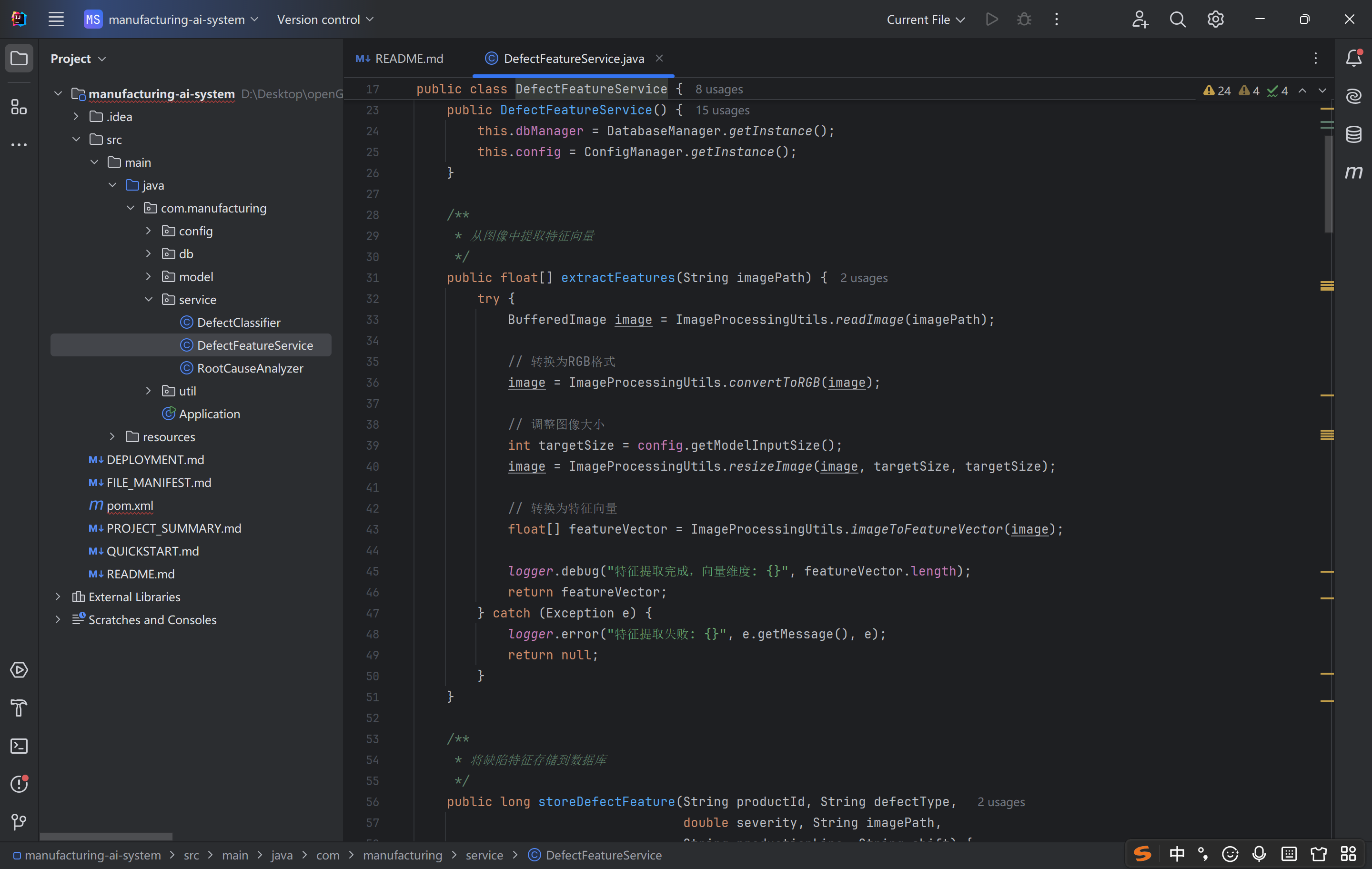The width and height of the screenshot is (1372, 869).
Task: Toggle microphone in IME toolbar
Action: (1259, 854)
